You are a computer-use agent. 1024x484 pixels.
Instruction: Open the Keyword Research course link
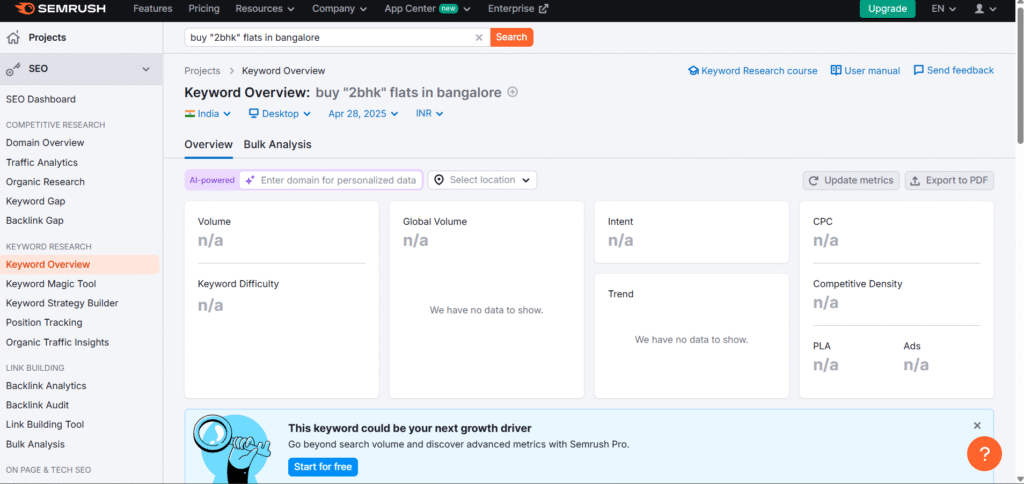click(x=752, y=71)
